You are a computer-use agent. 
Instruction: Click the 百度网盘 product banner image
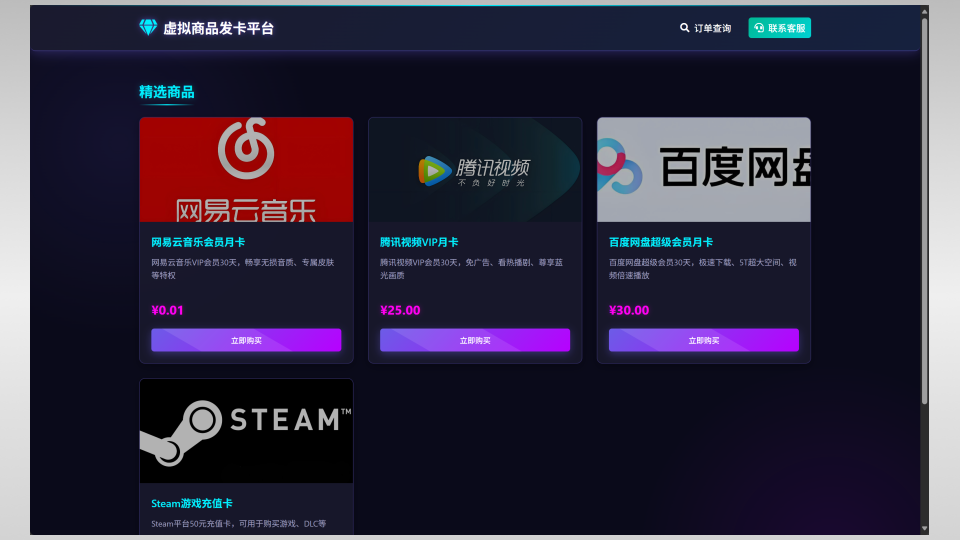click(x=704, y=169)
